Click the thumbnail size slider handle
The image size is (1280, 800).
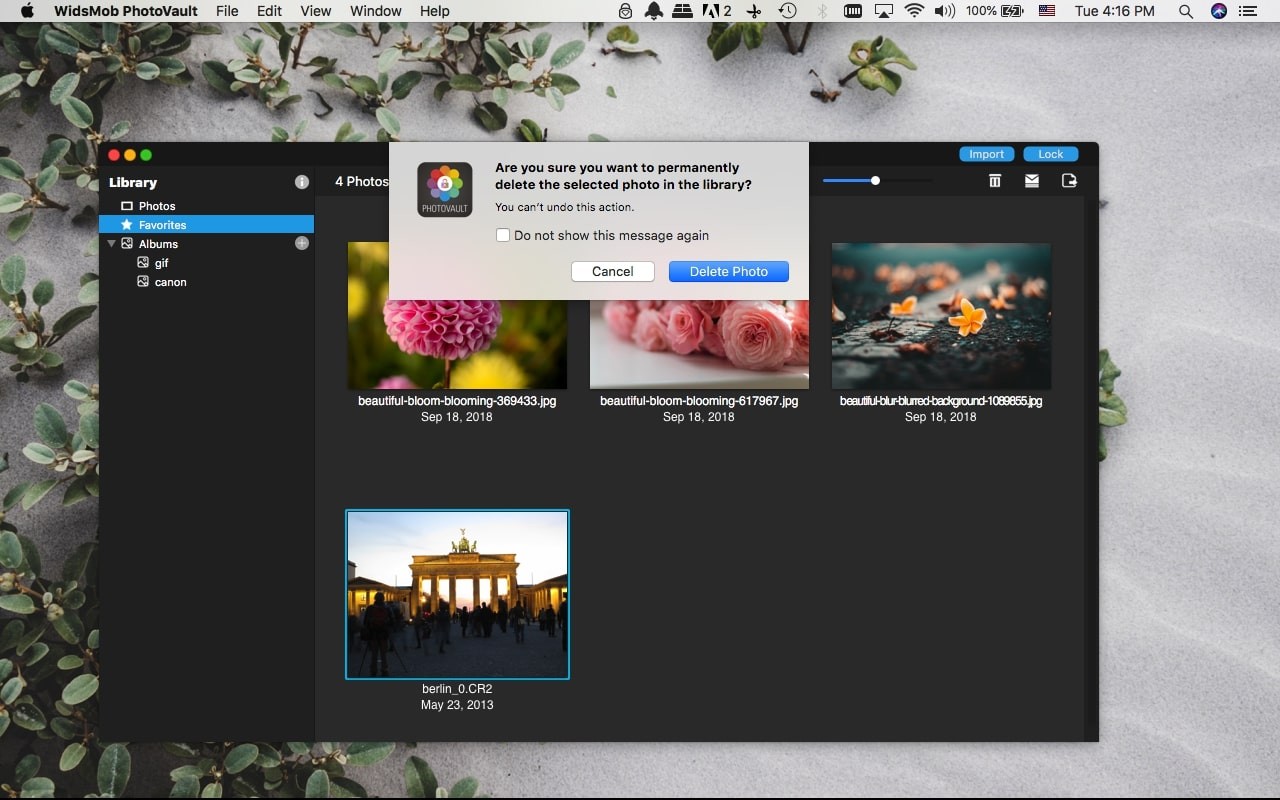pos(875,181)
